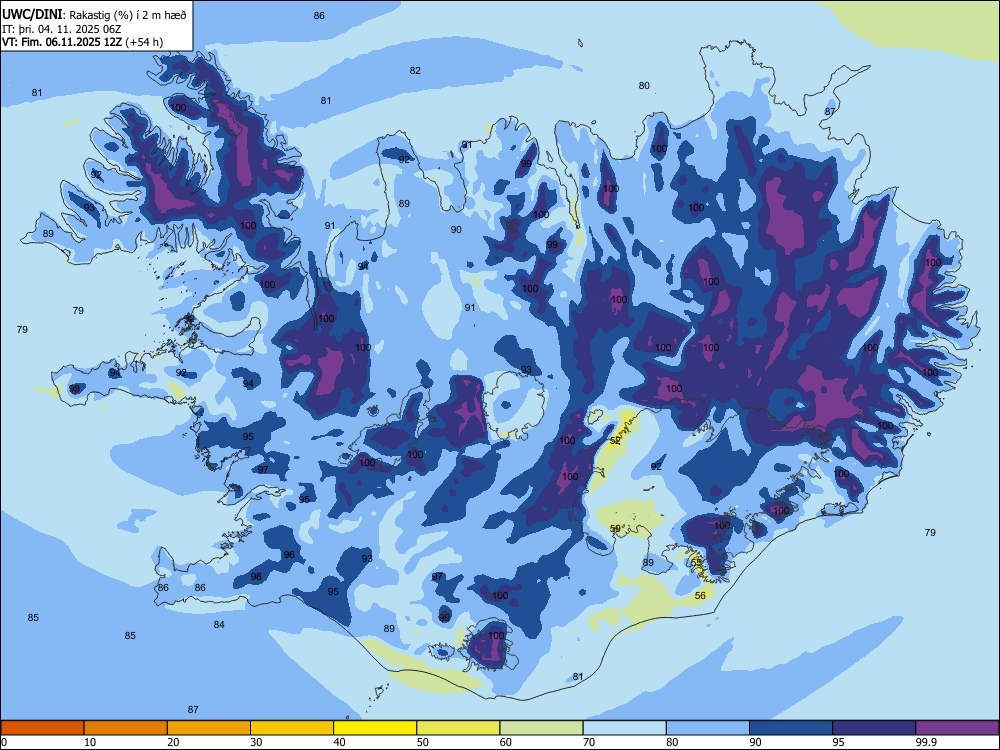The width and height of the screenshot is (1000, 750).
Task: Click the 40–50 bright yellow legend swatch
Action: pyautogui.click(x=375, y=728)
